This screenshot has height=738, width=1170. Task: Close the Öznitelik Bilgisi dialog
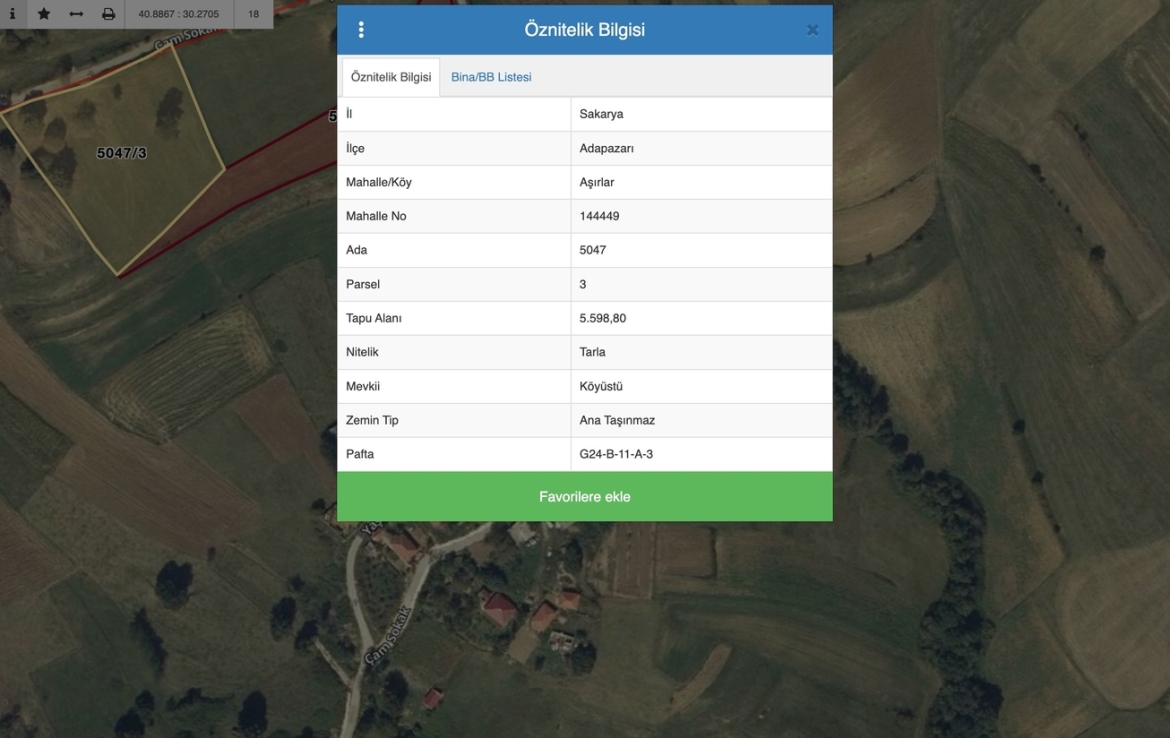812,30
